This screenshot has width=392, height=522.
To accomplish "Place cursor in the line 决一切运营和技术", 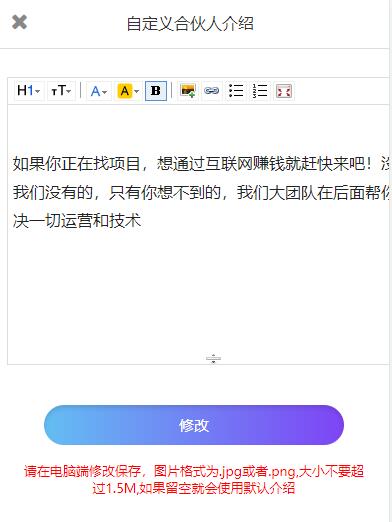I will click(x=77, y=221).
